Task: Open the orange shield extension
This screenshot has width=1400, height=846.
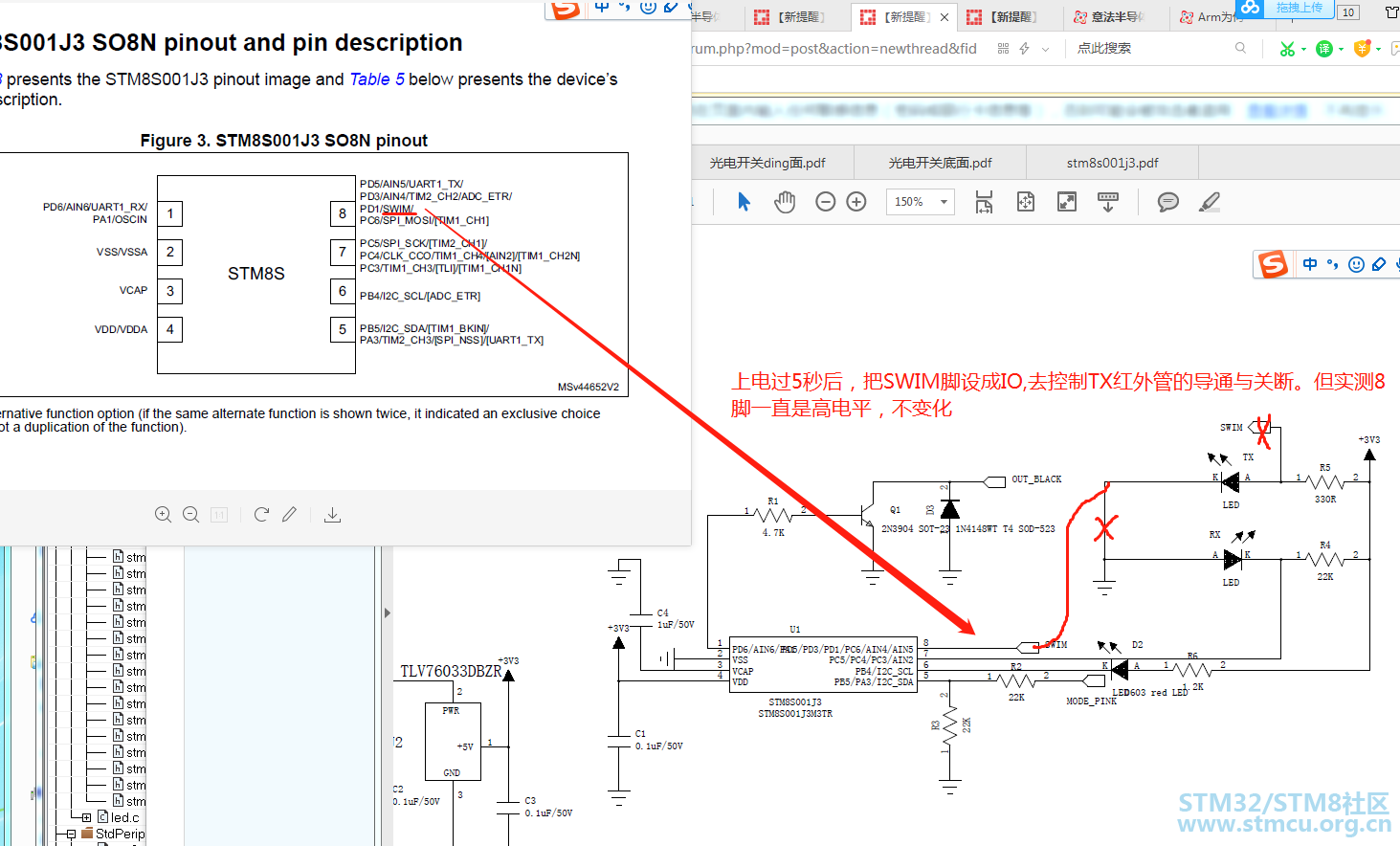Action: coord(1362,49)
